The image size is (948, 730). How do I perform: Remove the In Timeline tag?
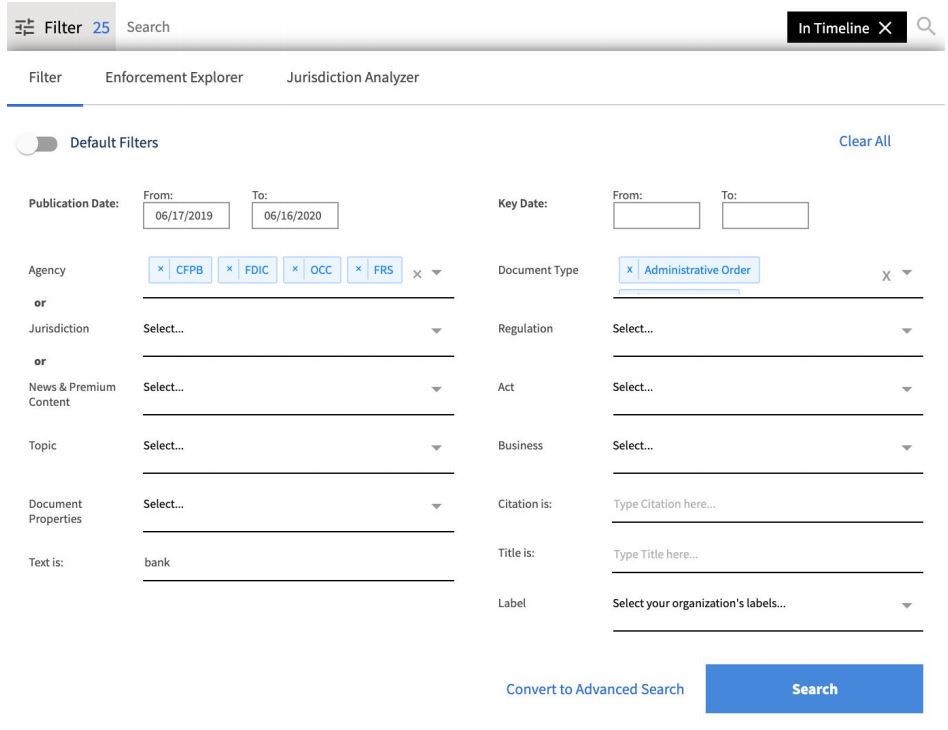(x=885, y=28)
